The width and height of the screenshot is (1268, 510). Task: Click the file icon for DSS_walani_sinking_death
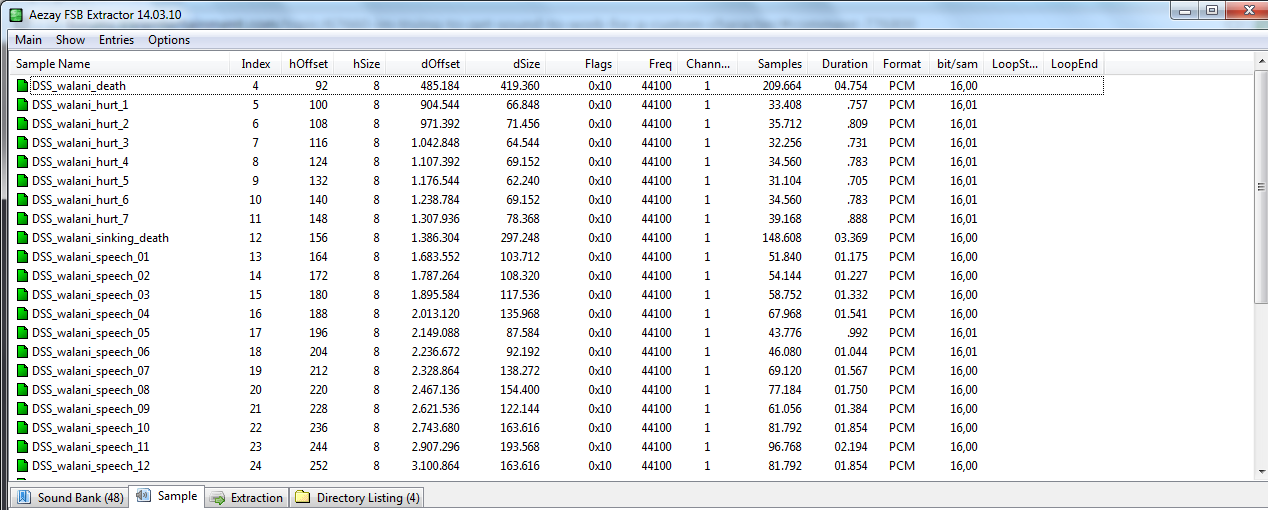23,238
